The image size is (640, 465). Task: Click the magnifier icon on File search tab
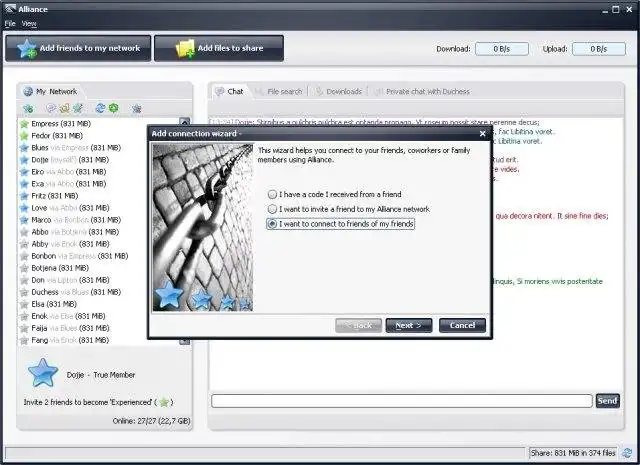259,91
